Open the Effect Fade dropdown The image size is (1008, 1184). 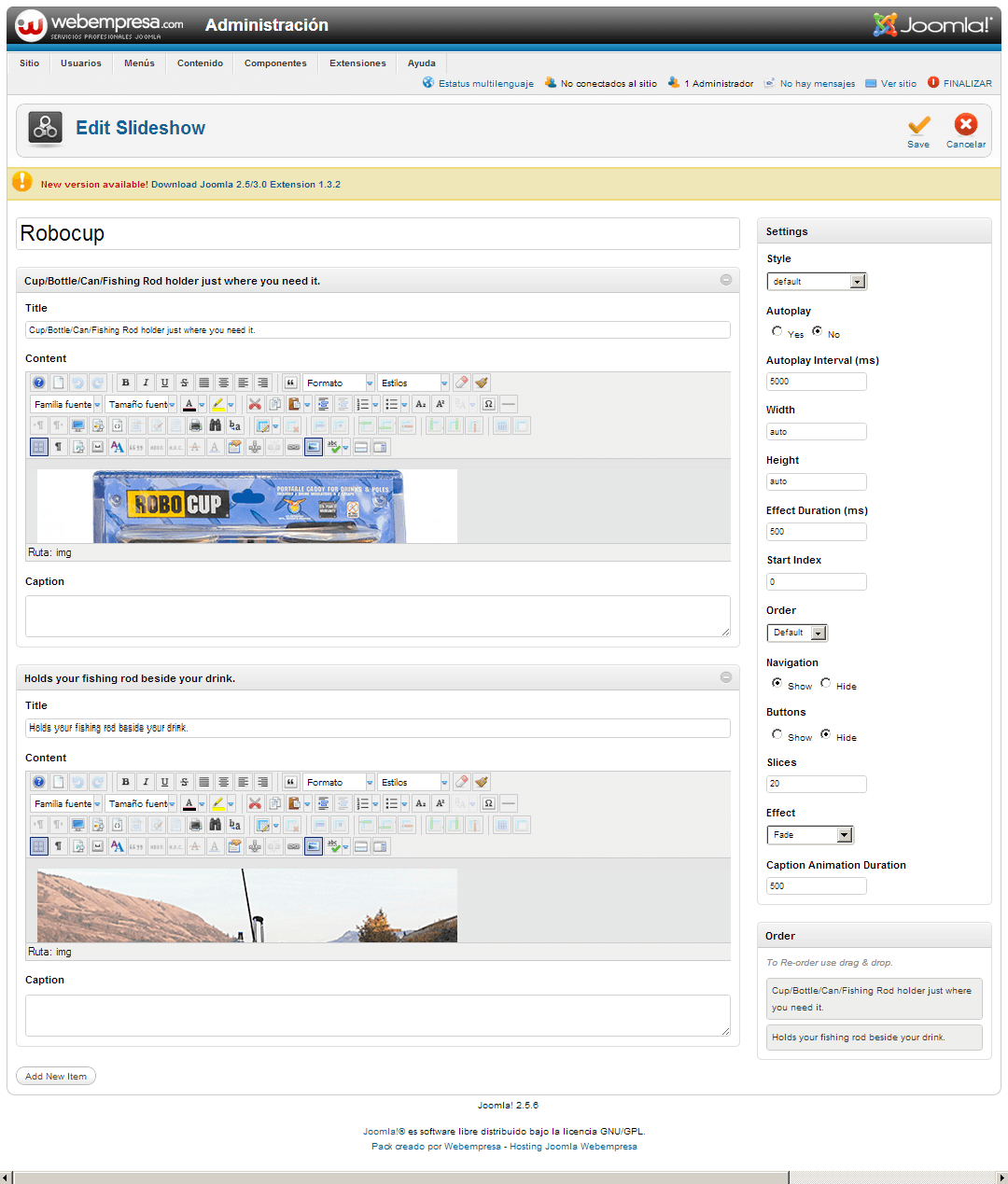[x=810, y=835]
